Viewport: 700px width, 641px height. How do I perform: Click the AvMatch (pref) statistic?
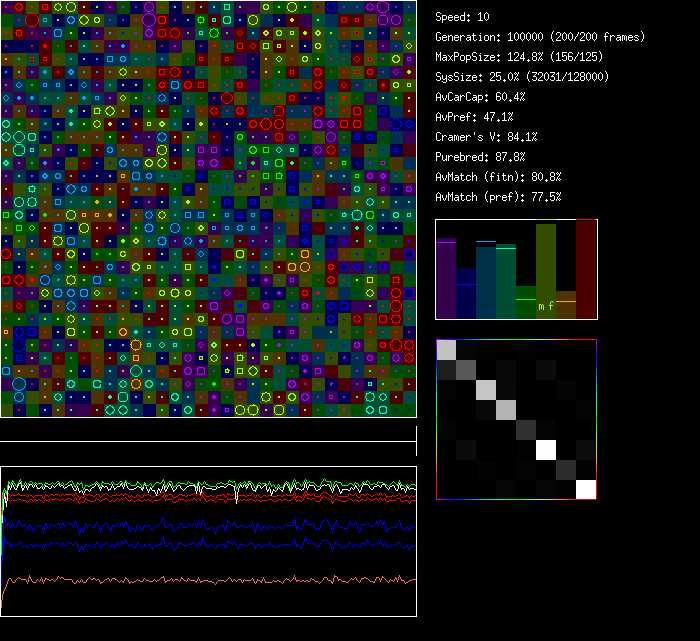coord(498,197)
